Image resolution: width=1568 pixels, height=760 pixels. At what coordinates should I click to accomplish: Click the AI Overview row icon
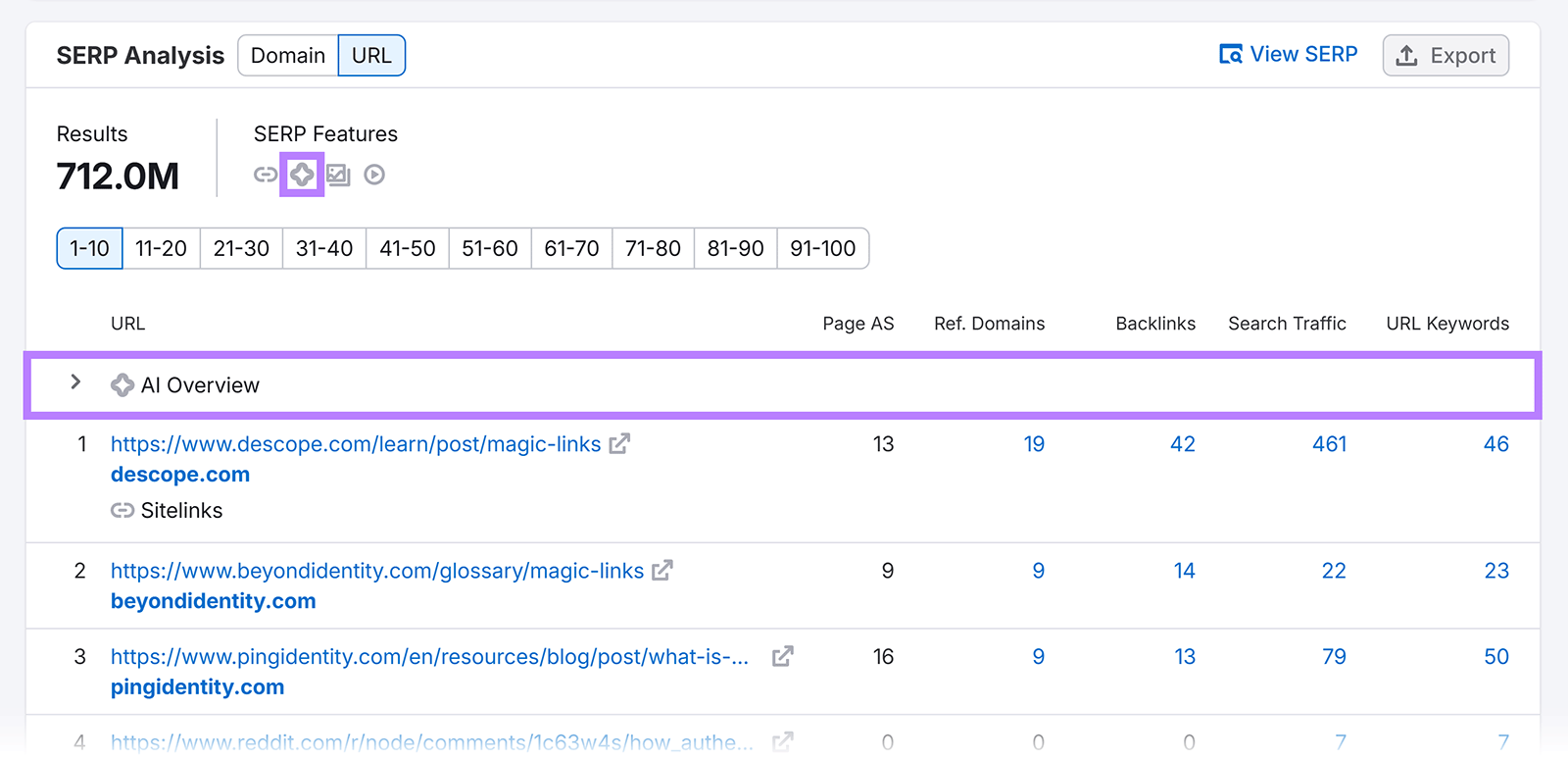coord(122,385)
